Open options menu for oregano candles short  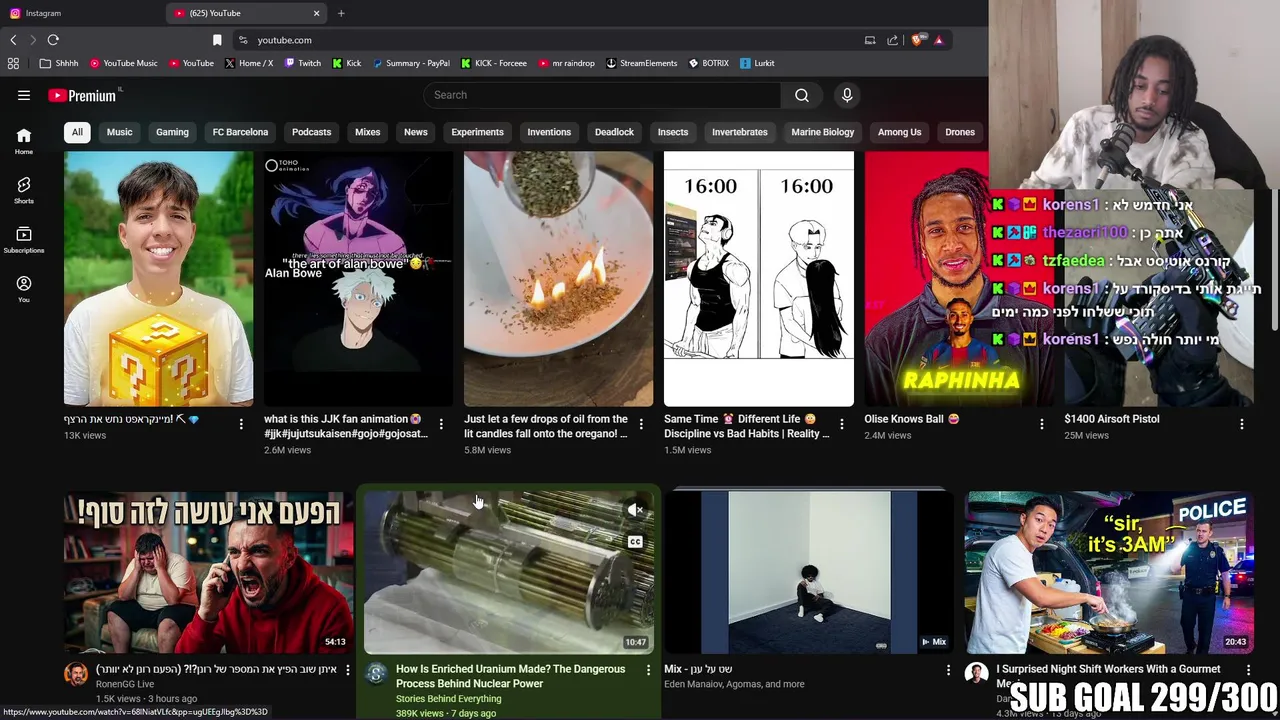pos(641,424)
